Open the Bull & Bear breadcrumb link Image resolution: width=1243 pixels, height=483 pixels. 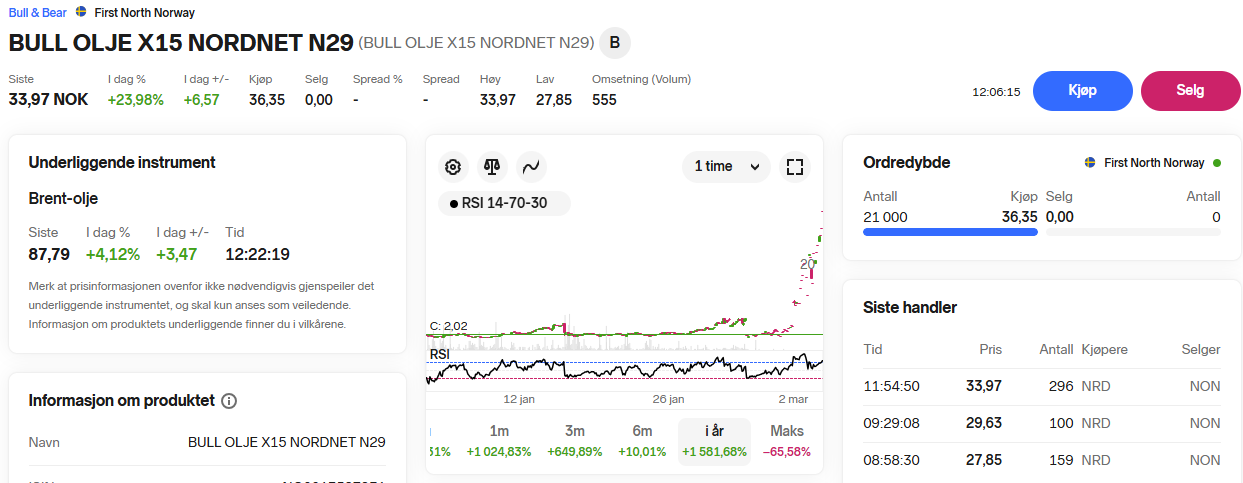pyautogui.click(x=37, y=13)
